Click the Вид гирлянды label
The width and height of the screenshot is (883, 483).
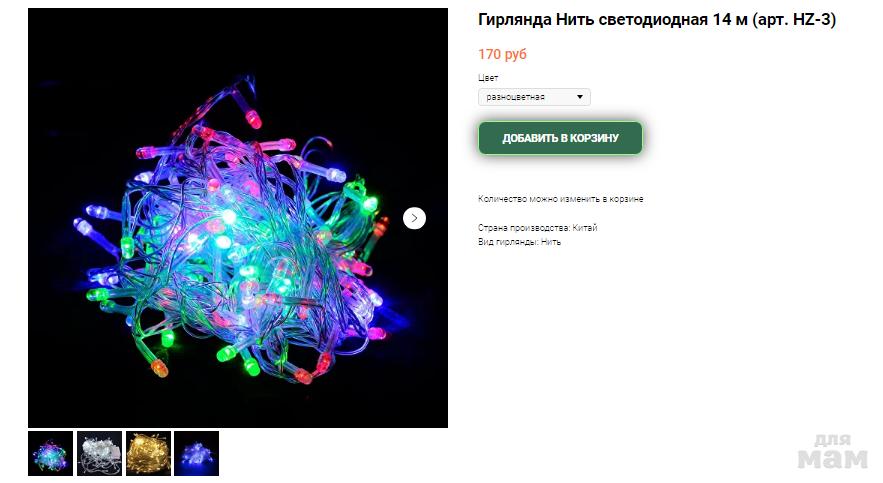click(508, 242)
